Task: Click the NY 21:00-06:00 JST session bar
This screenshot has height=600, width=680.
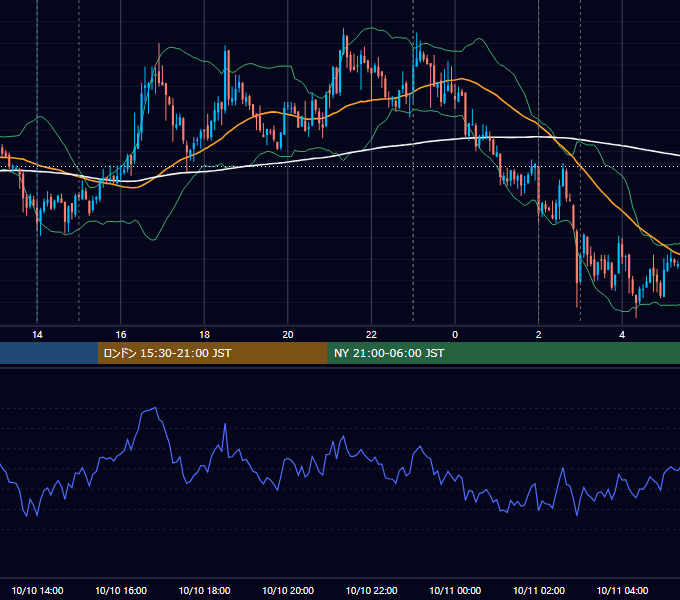Action: coord(503,353)
